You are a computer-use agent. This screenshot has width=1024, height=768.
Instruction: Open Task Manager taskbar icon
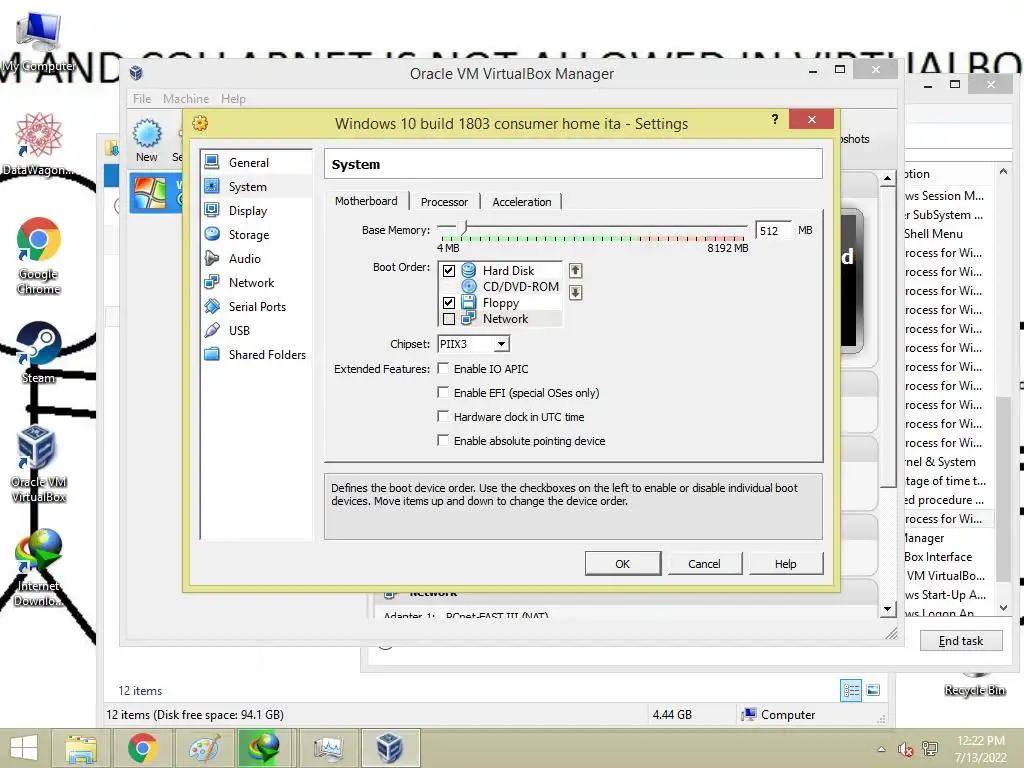(x=328, y=748)
